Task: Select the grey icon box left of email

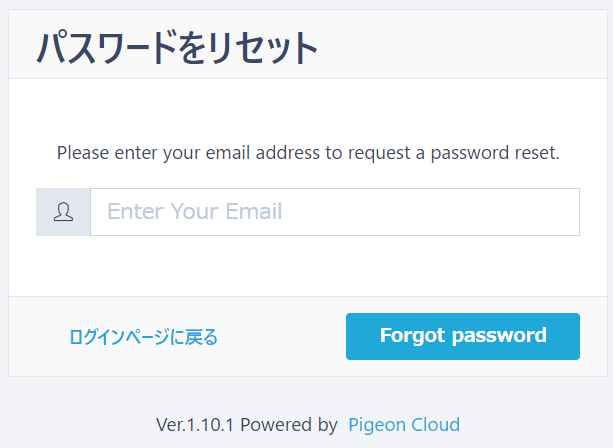Action: tap(63, 212)
